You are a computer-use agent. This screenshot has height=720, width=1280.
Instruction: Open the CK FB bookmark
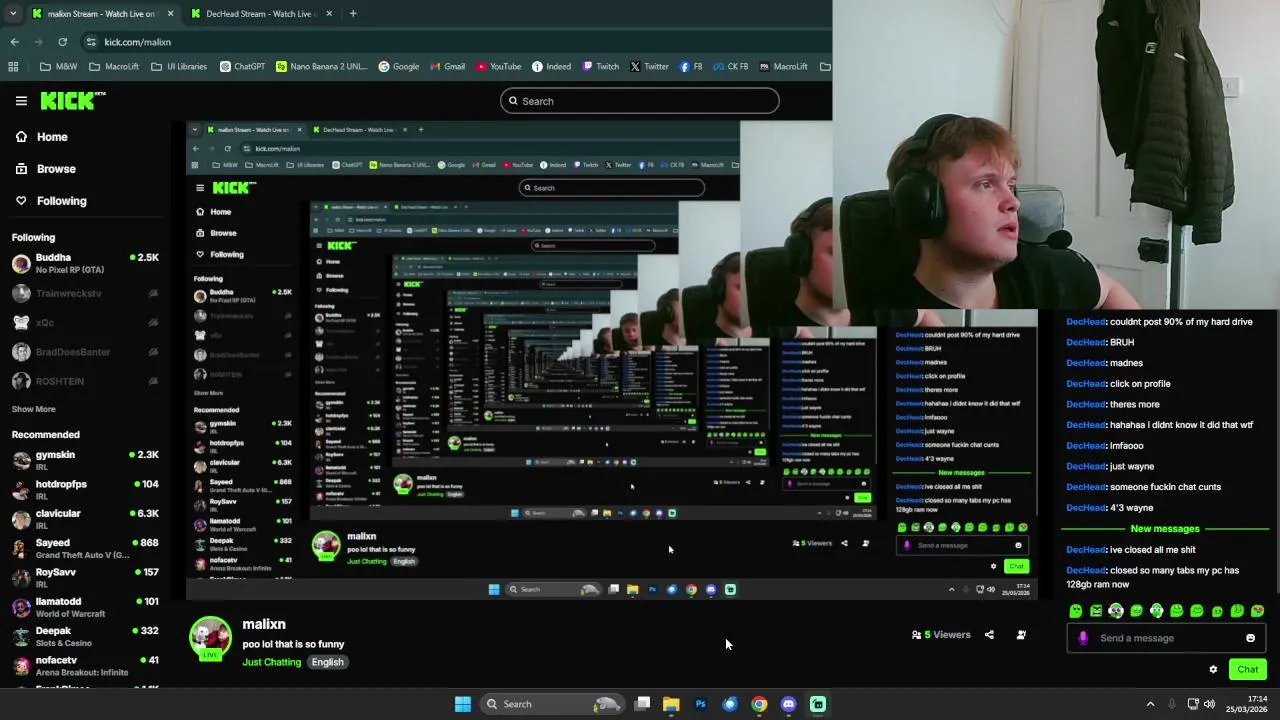(x=729, y=67)
